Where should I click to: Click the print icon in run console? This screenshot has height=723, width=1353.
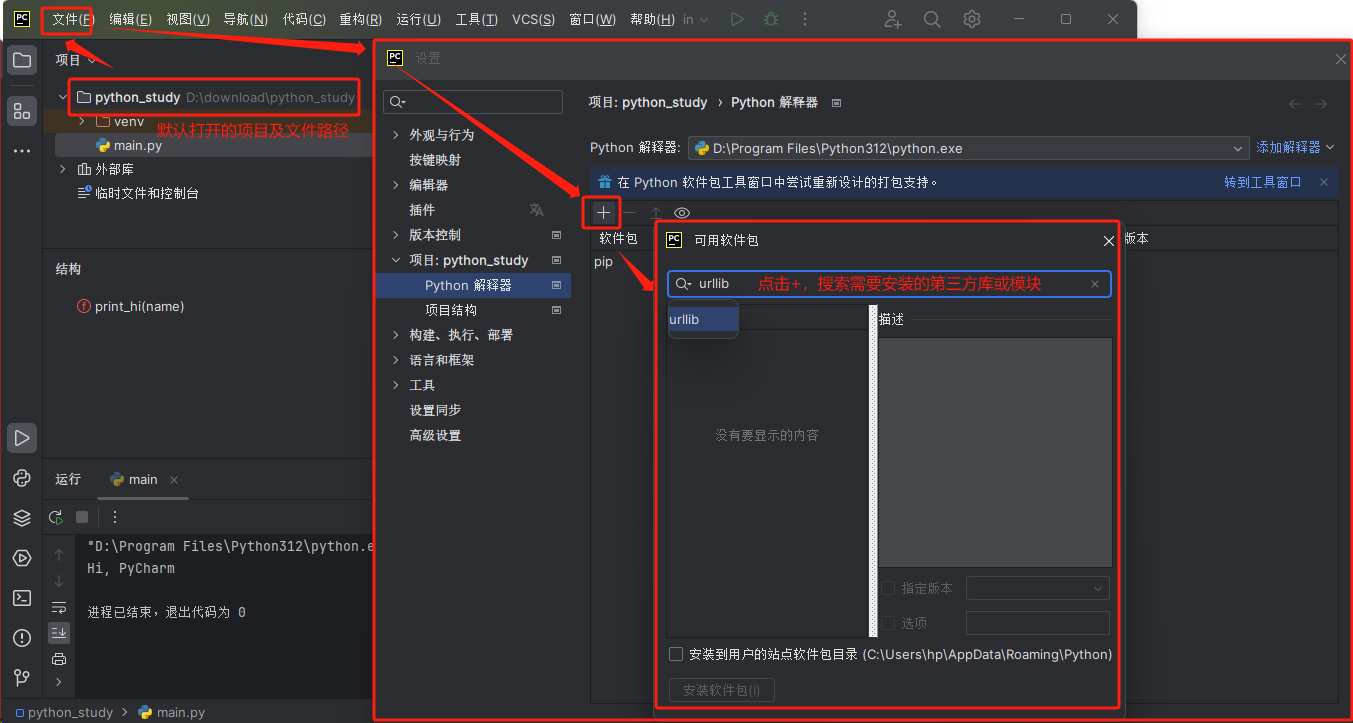click(x=59, y=659)
